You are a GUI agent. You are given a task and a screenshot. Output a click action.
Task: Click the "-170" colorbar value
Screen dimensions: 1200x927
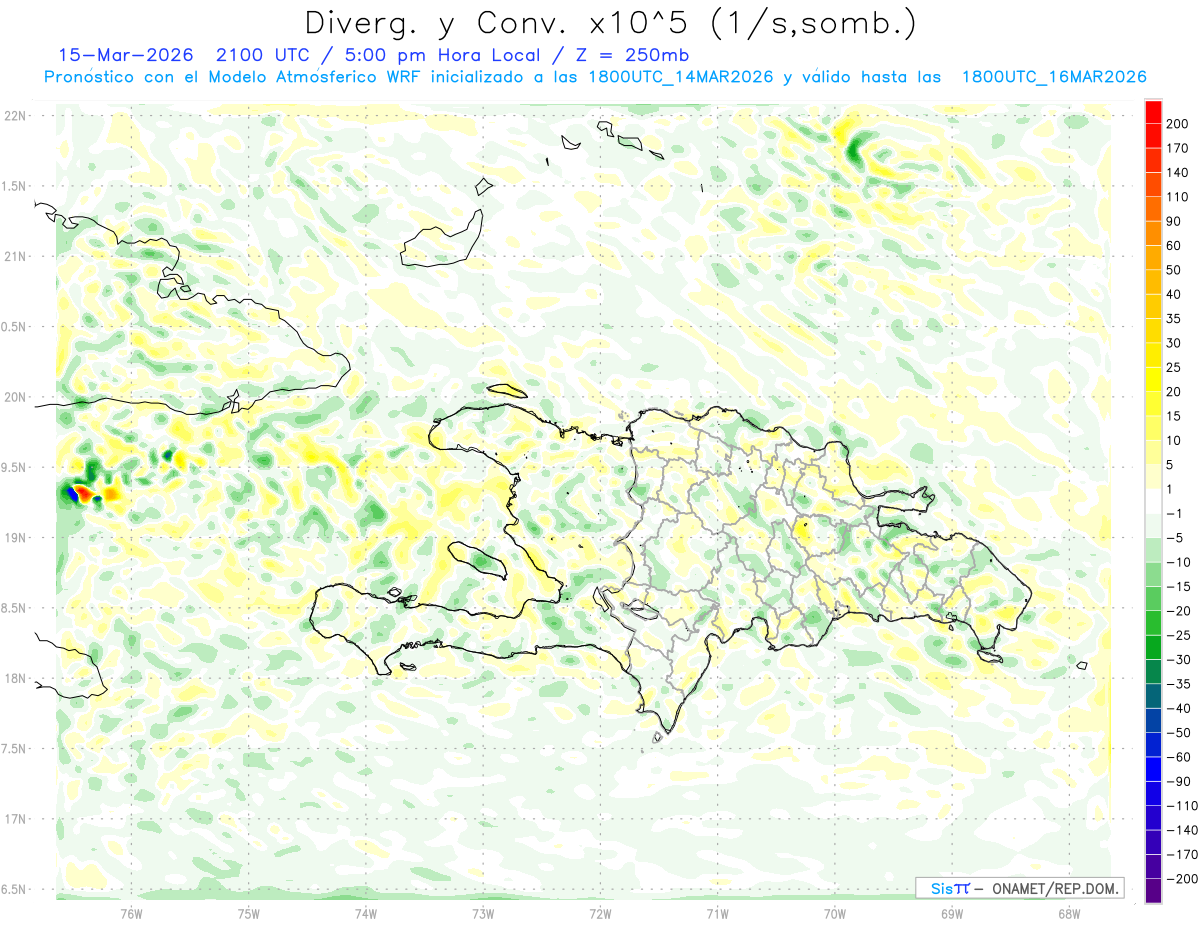[x=1181, y=855]
